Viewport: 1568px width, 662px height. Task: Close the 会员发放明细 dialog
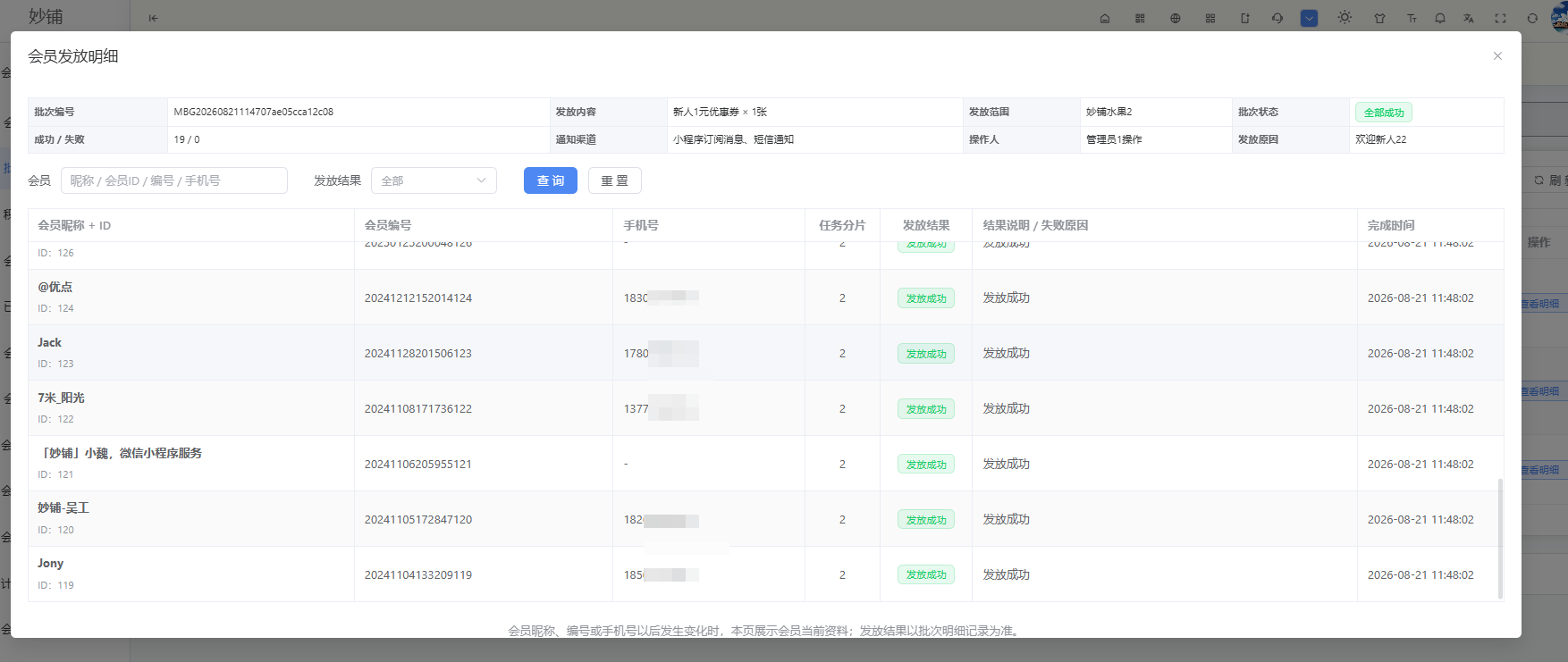[x=1497, y=56]
